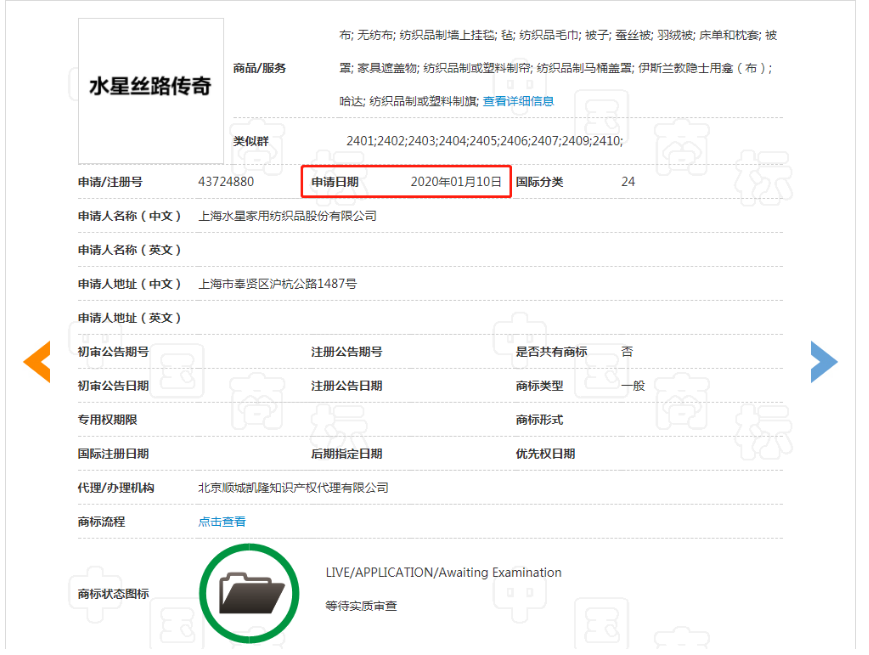Select application number 43724880
The image size is (869, 655).
click(x=226, y=182)
